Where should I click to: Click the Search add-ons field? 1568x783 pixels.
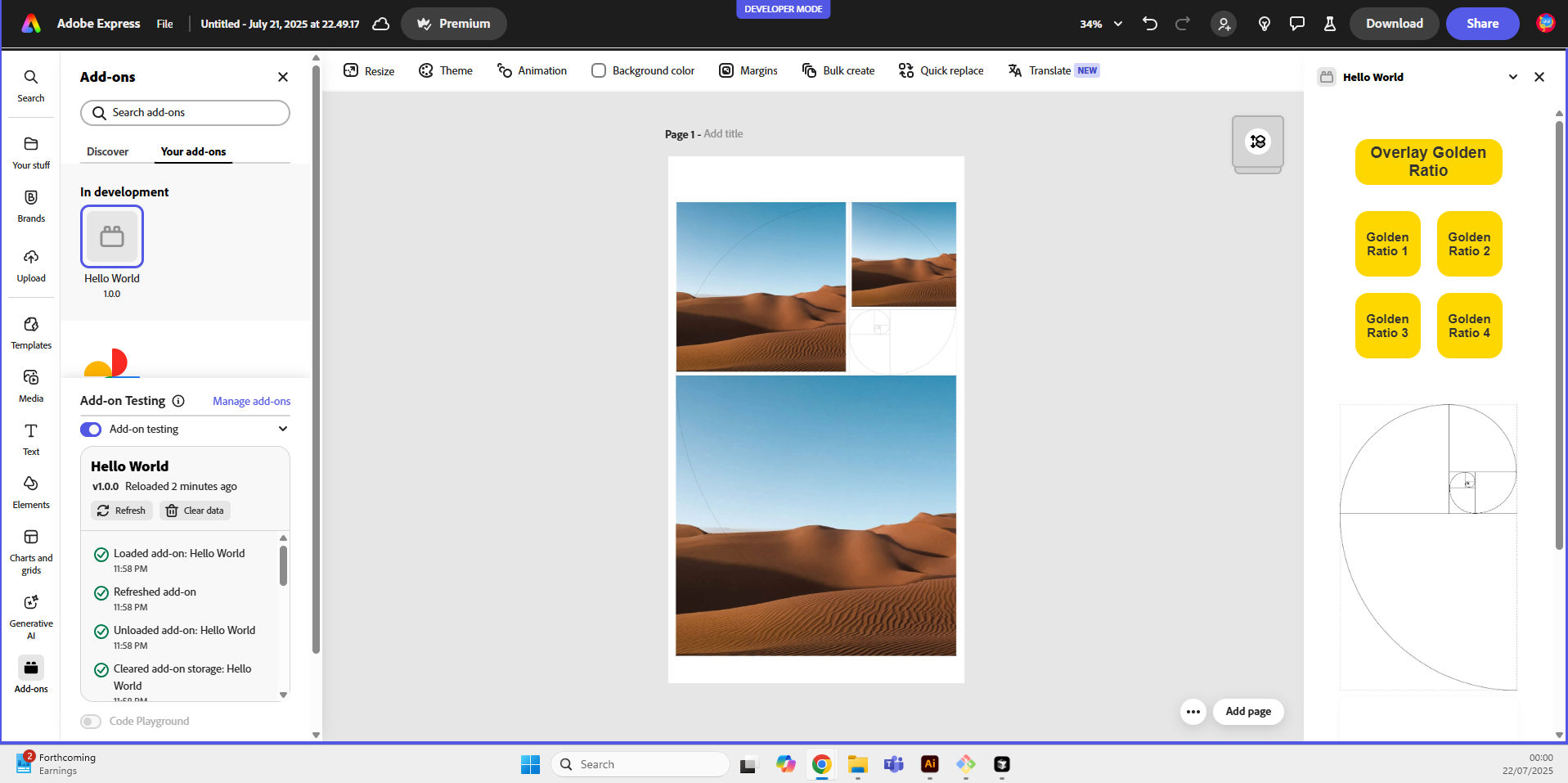185,113
